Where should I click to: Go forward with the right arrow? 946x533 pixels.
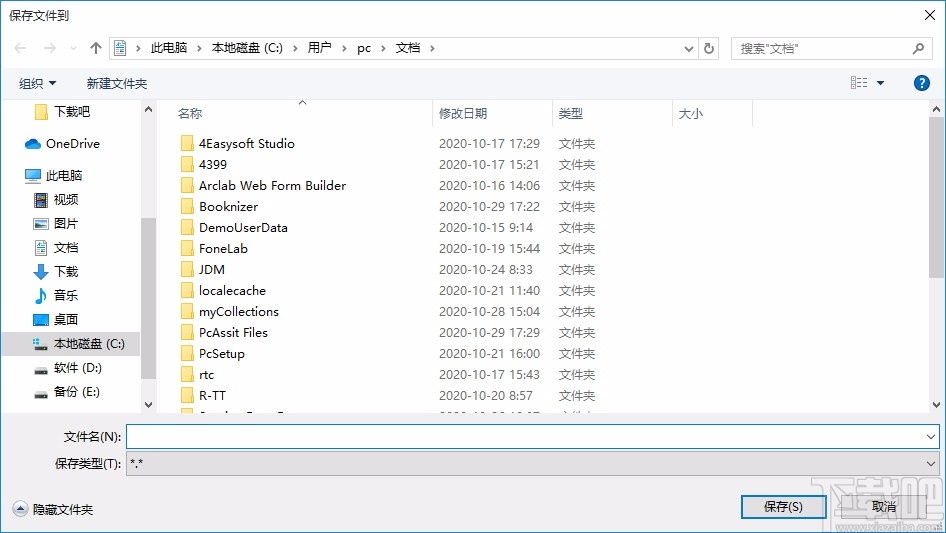pos(49,48)
